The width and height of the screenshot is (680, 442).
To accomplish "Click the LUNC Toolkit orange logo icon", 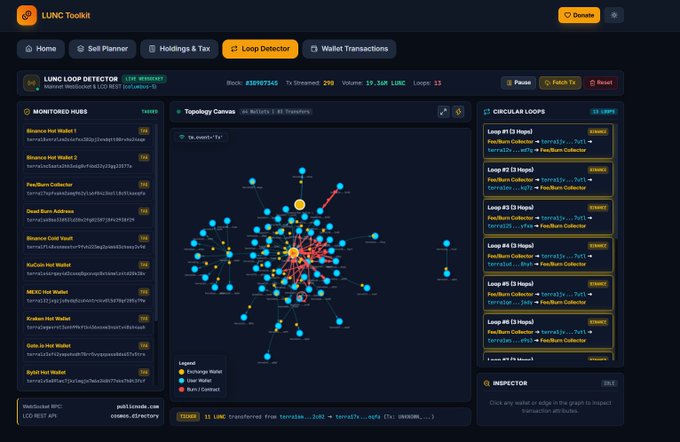I will click(x=27, y=15).
